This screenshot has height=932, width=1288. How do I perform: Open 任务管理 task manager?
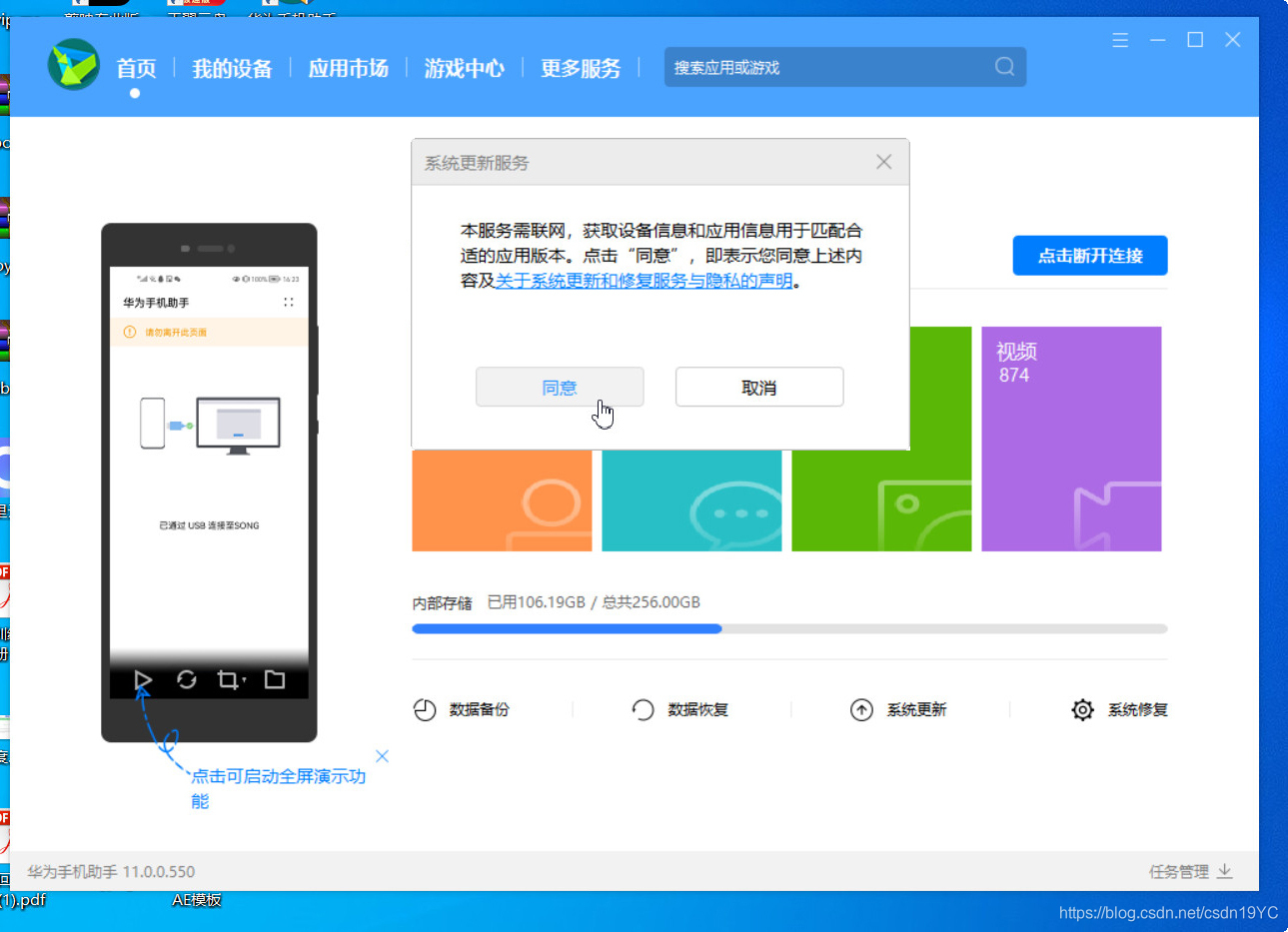click(1179, 871)
